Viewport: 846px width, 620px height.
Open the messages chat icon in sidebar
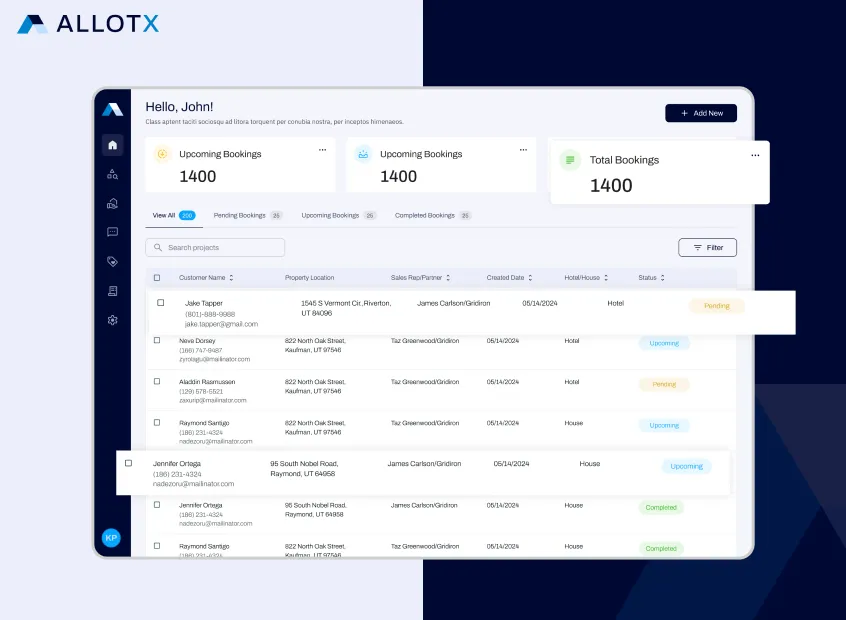point(112,232)
